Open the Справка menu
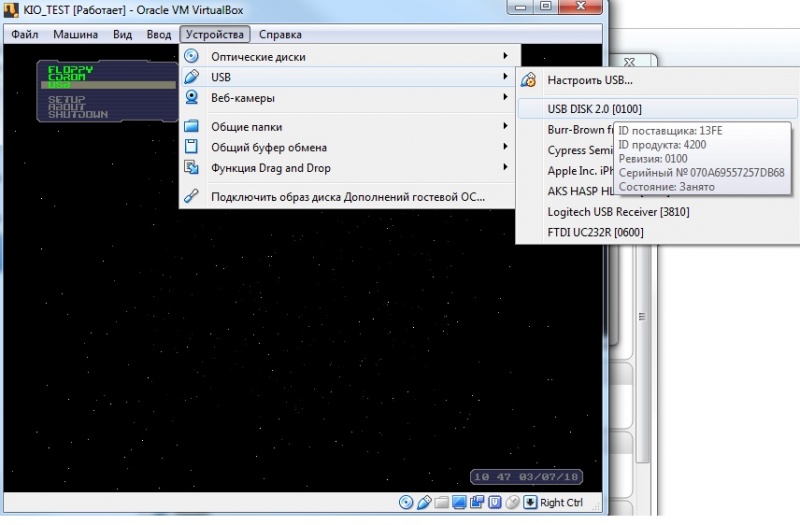800x525 pixels. [280, 34]
